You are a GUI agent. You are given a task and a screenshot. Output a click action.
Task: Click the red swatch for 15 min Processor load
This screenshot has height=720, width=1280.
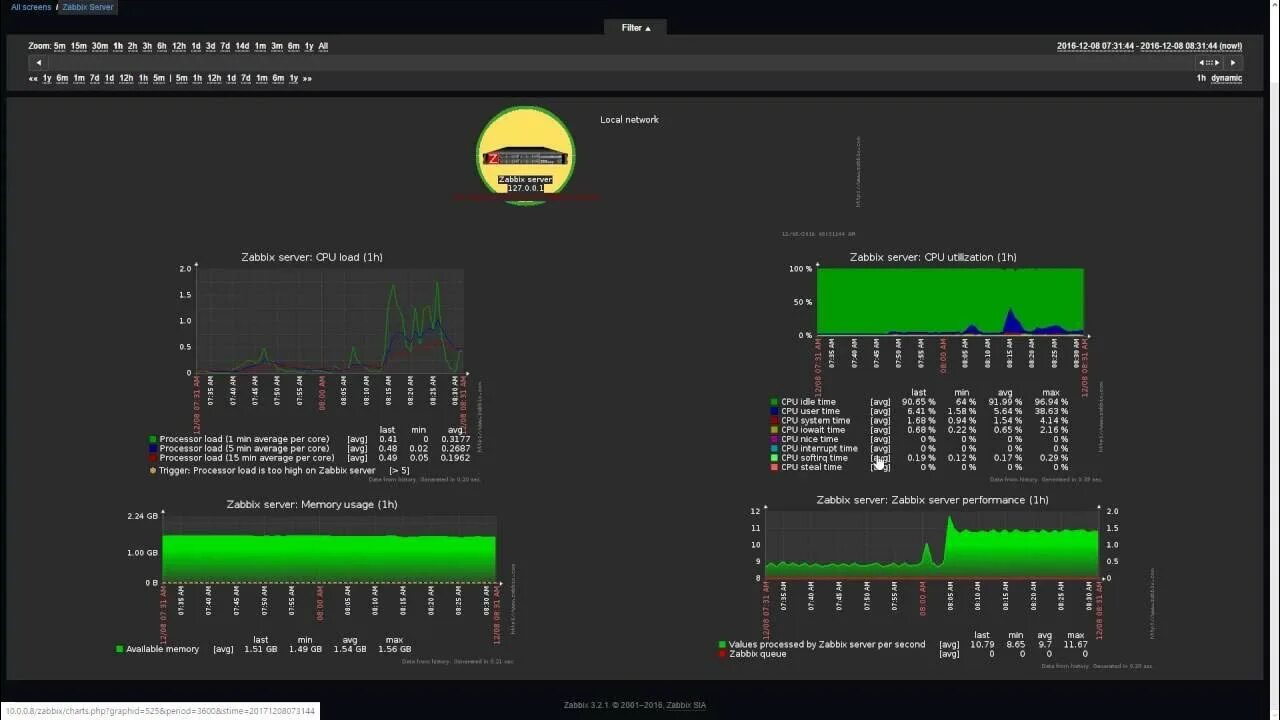pos(153,458)
